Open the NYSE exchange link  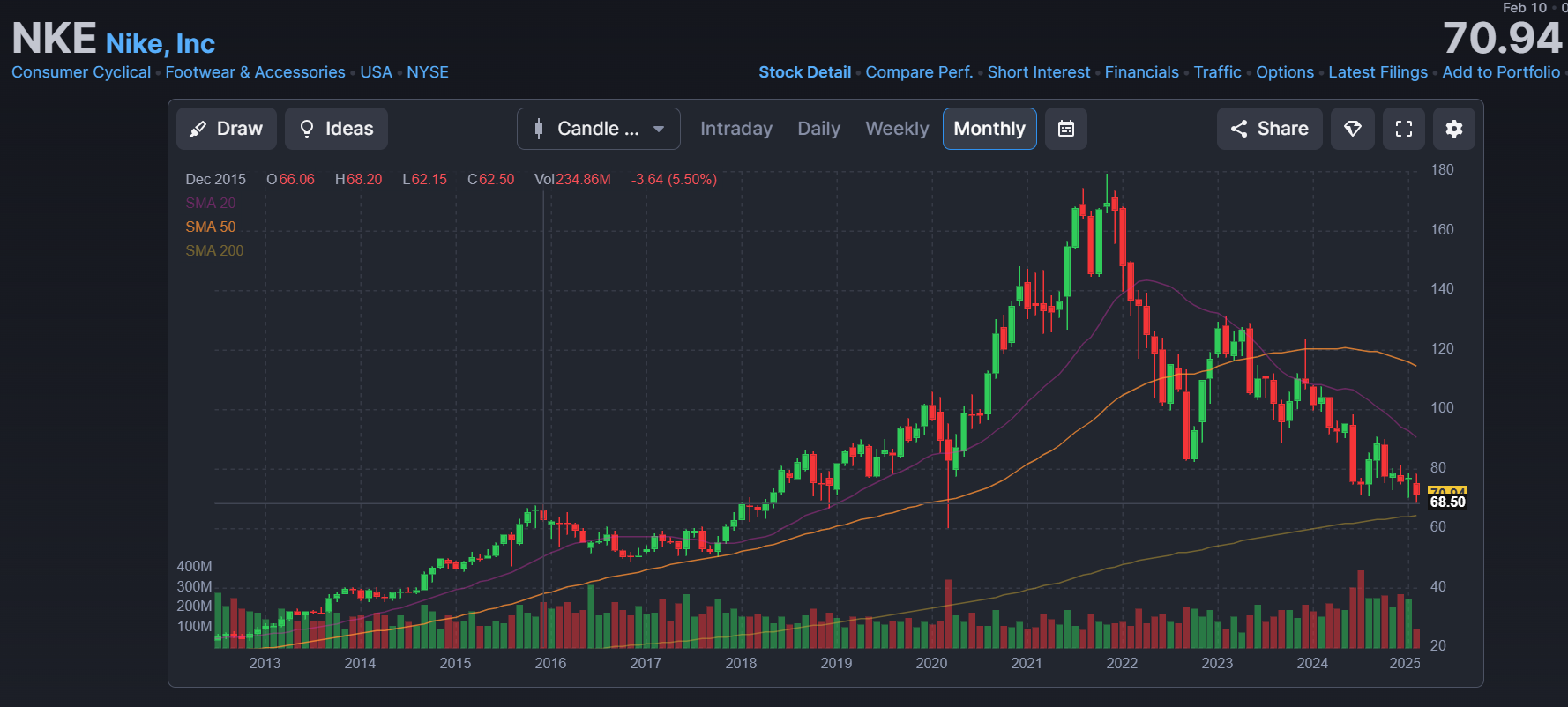pos(428,72)
